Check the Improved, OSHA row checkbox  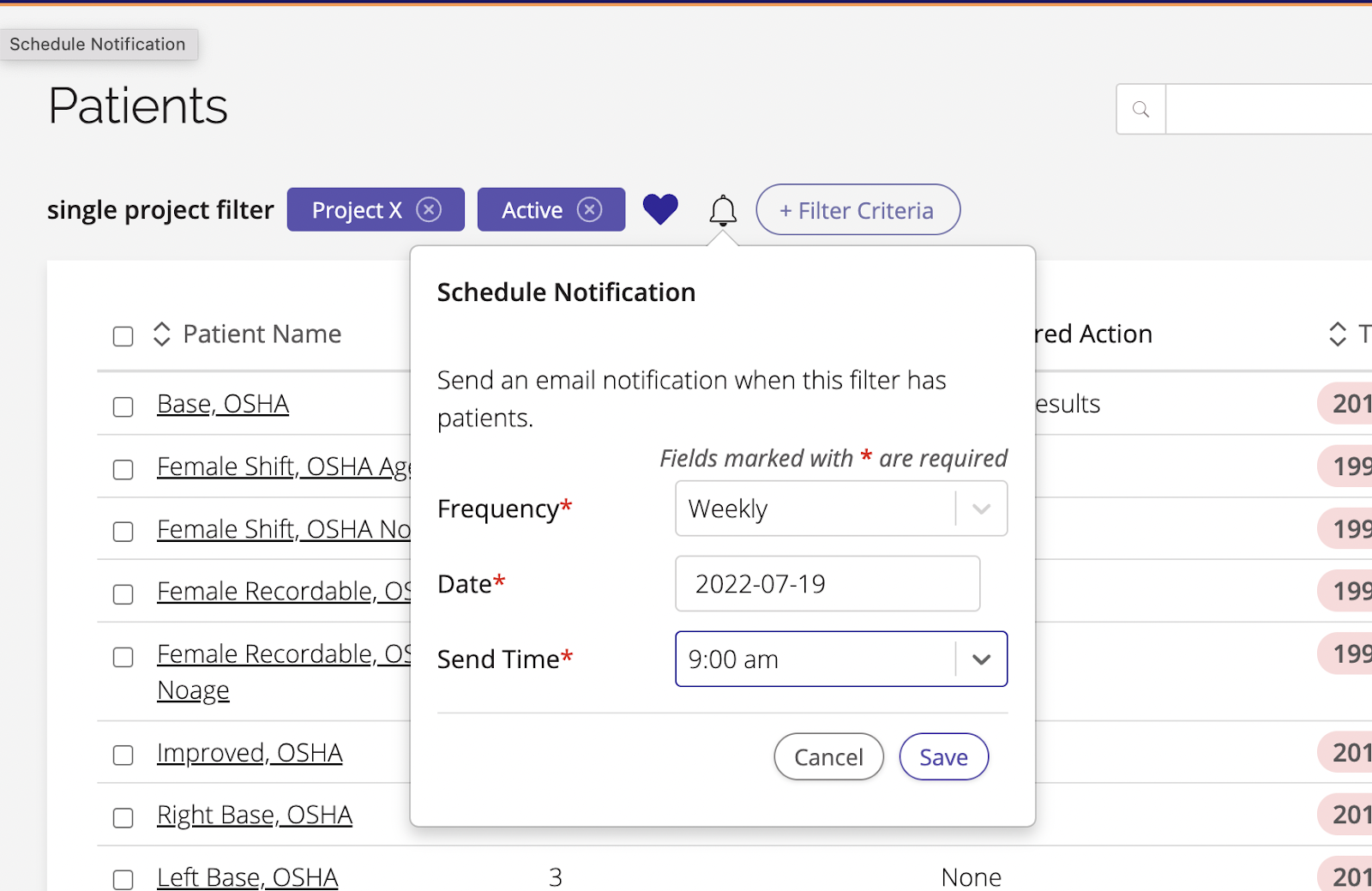click(123, 755)
